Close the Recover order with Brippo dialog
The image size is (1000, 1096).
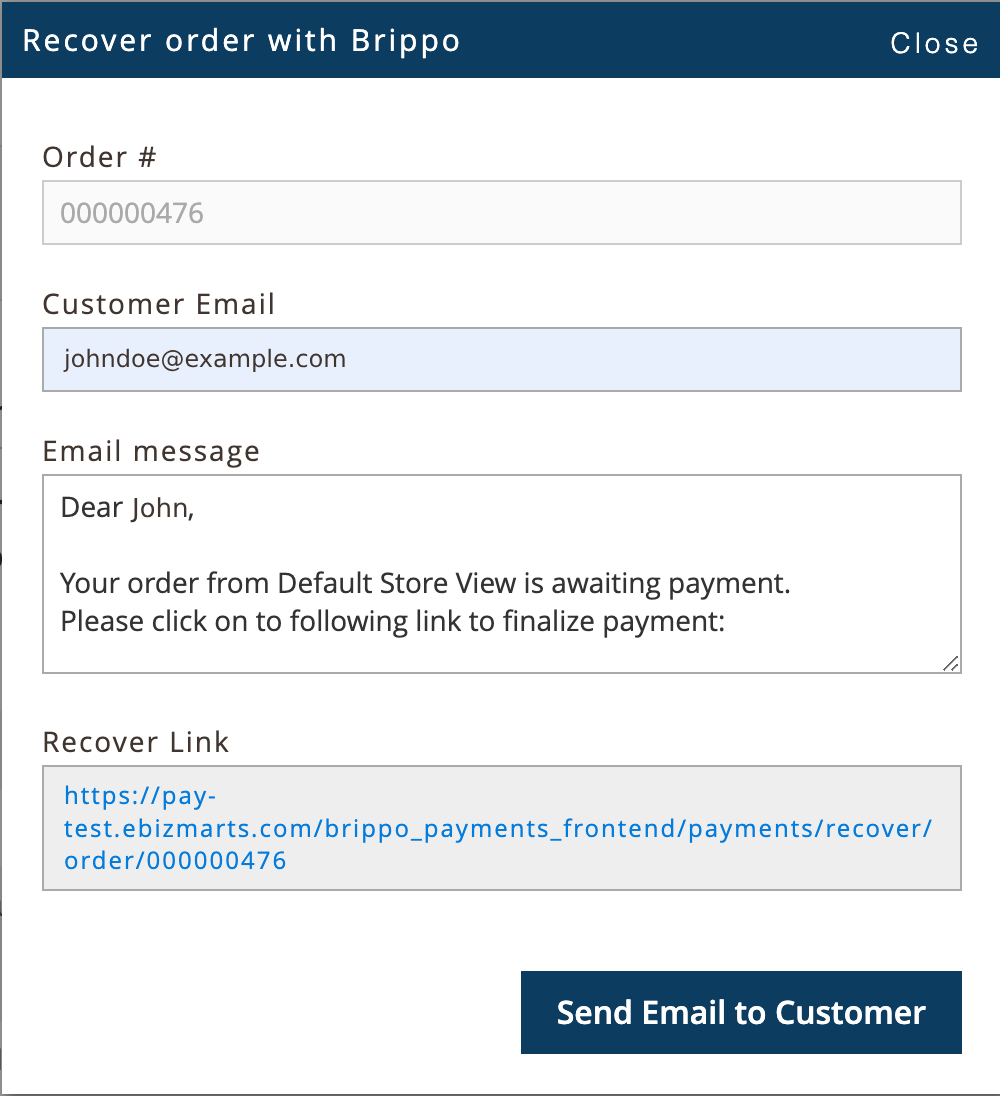click(x=934, y=43)
